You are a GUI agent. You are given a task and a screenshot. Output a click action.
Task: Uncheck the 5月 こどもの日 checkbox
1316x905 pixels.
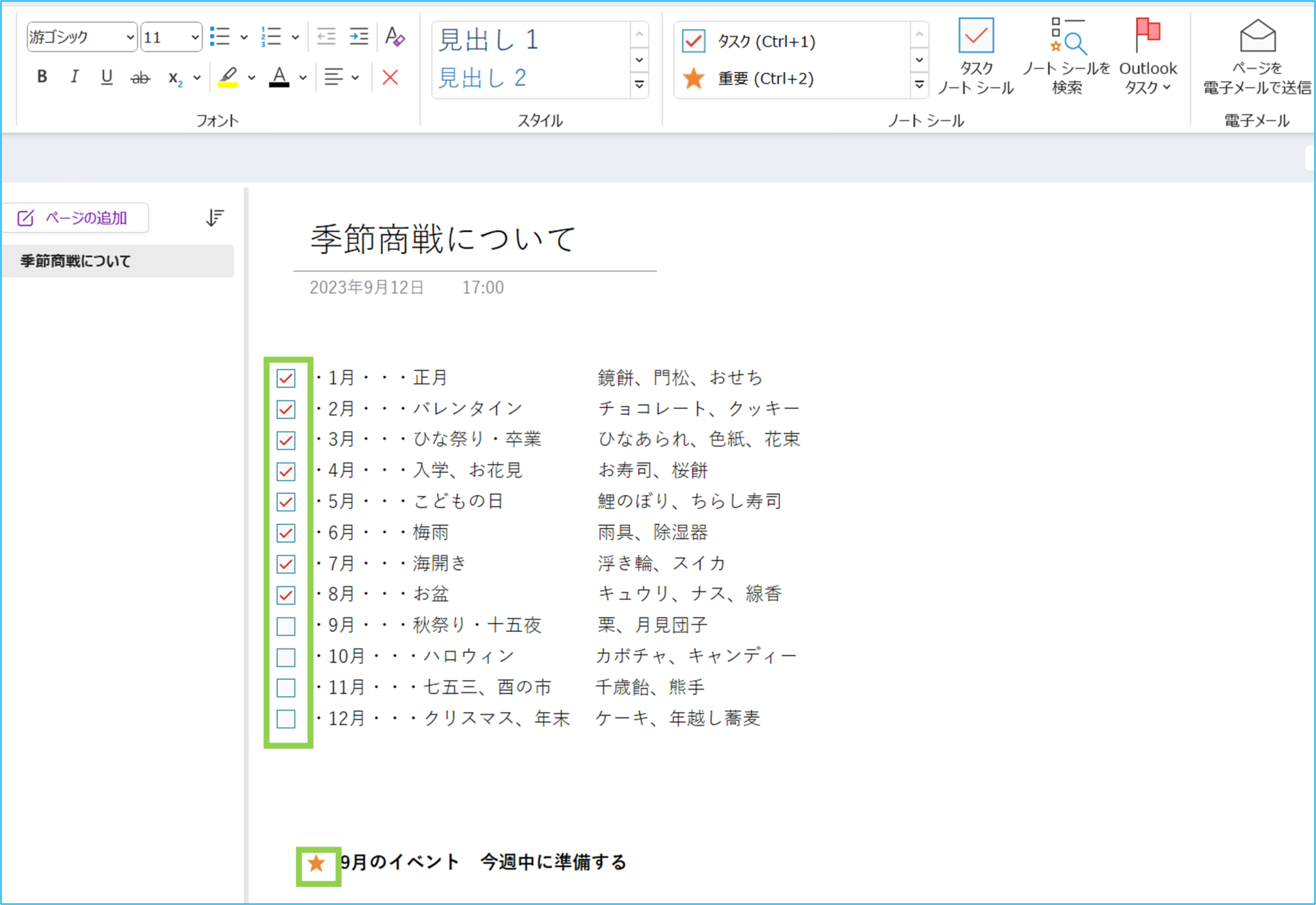[286, 502]
